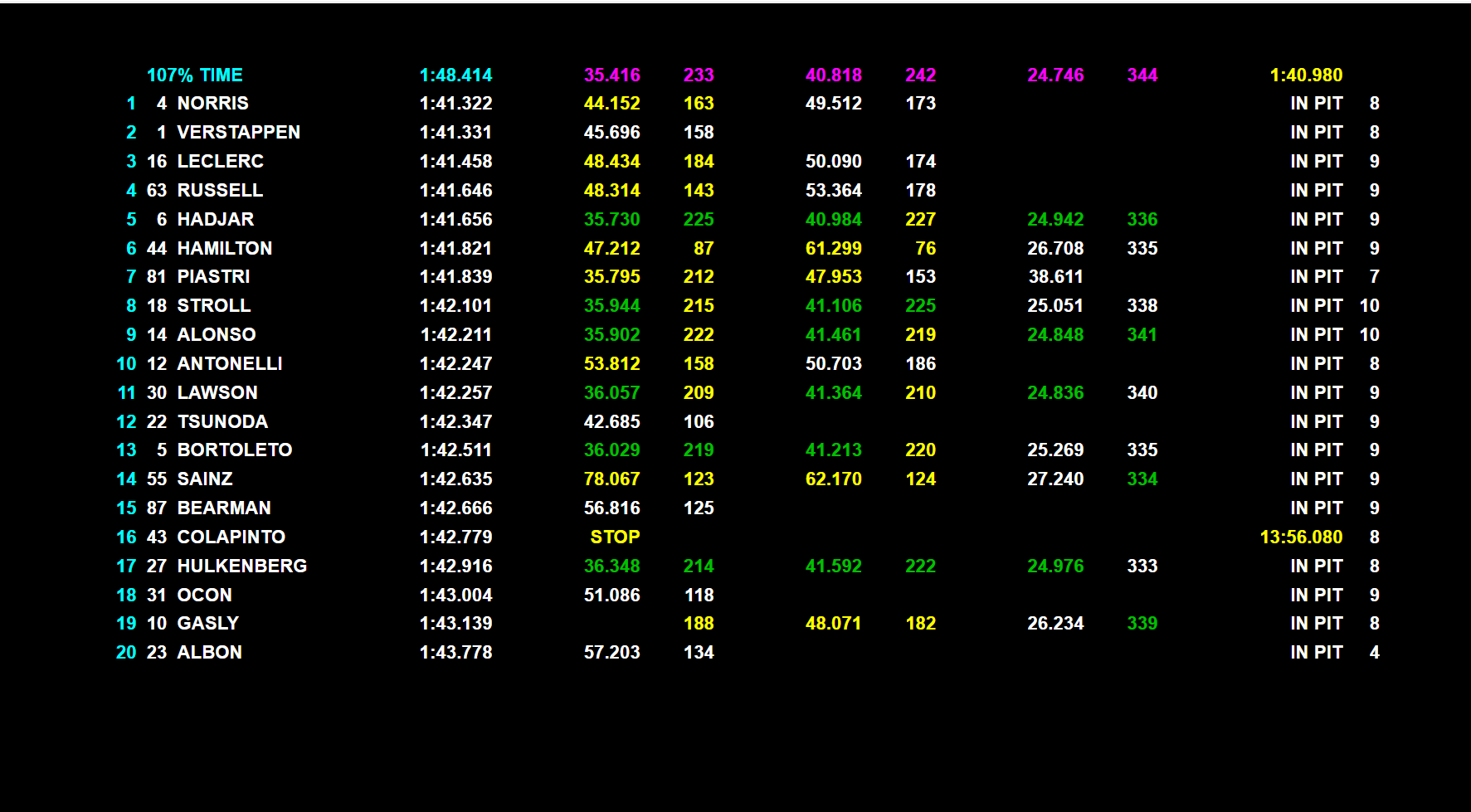Image resolution: width=1471 pixels, height=812 pixels.
Task: Click the IN PIT status for PIASTRI
Action: click(x=1316, y=277)
